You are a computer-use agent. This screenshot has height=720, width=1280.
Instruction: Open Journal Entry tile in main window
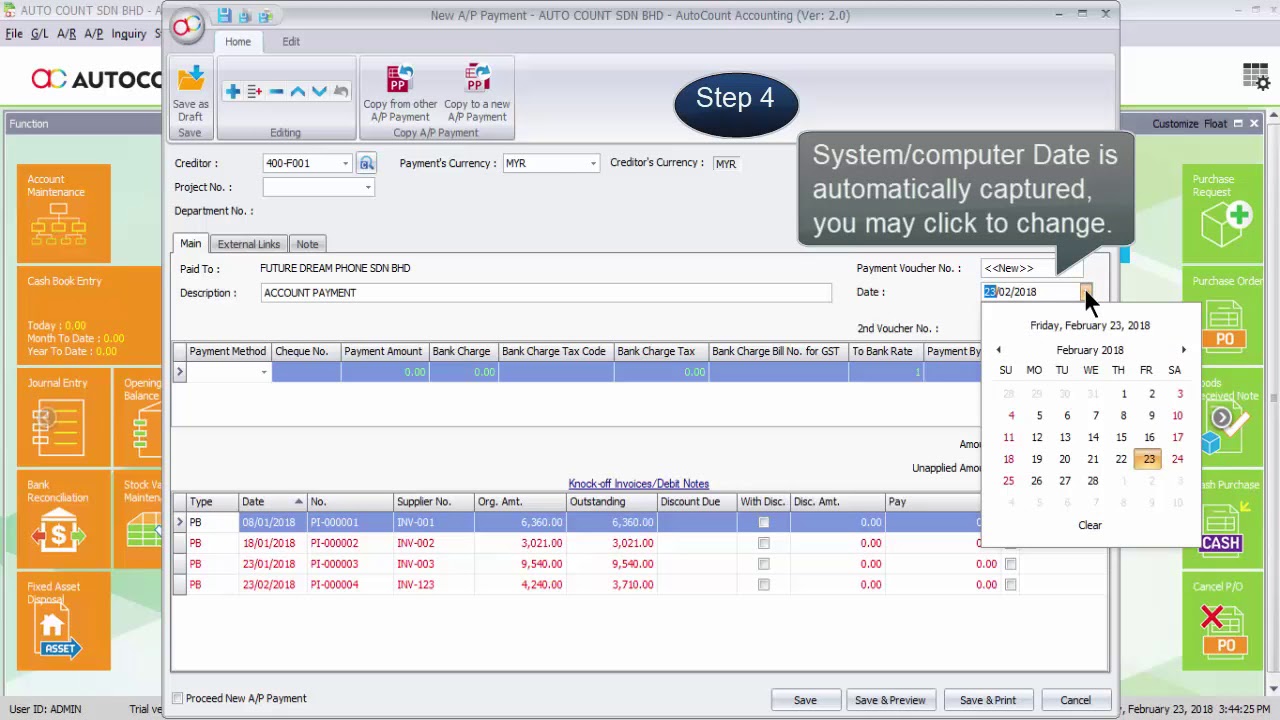[x=63, y=416]
